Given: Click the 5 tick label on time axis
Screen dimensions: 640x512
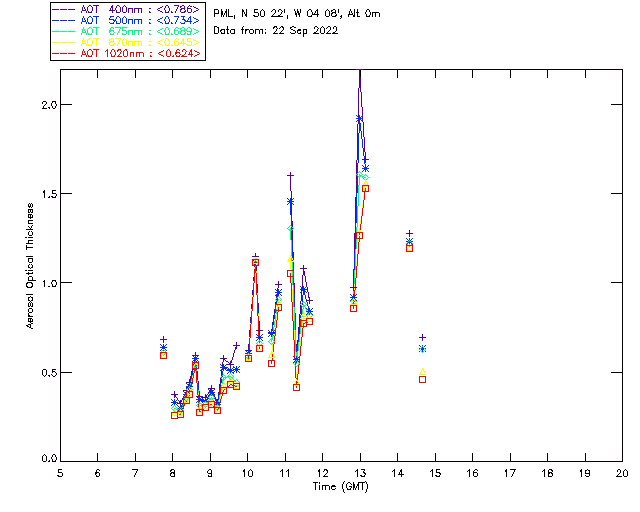Looking at the screenshot, I should tap(60, 473).
